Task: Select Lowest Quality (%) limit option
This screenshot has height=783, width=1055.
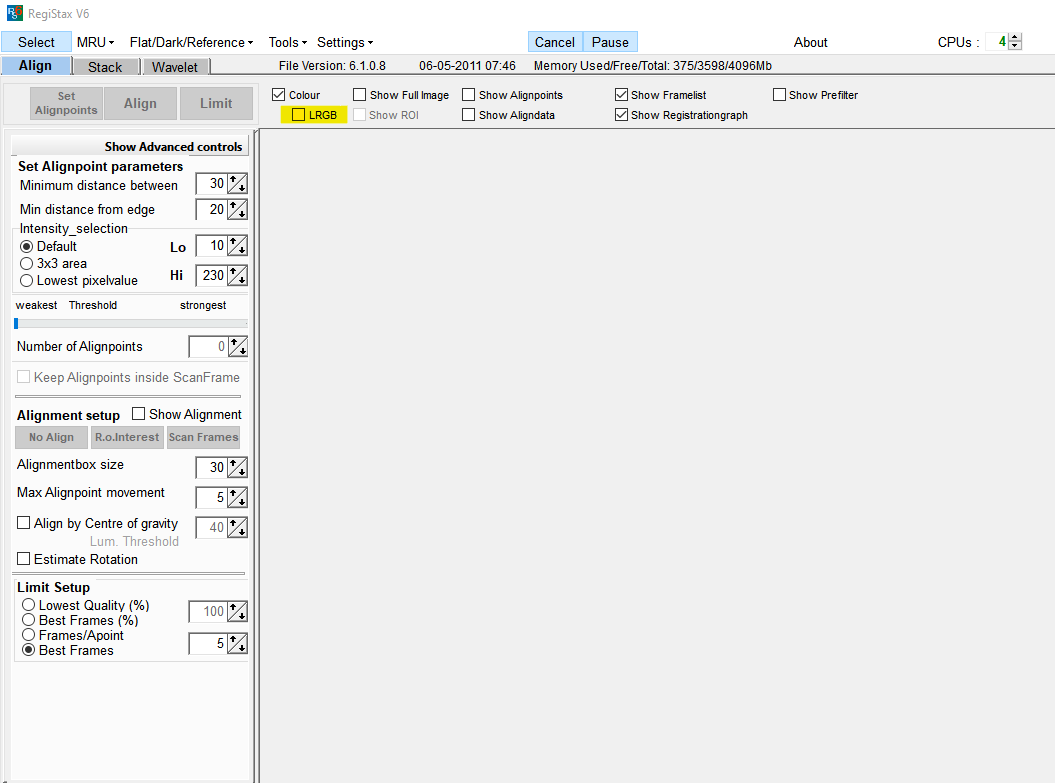Action: point(28,605)
